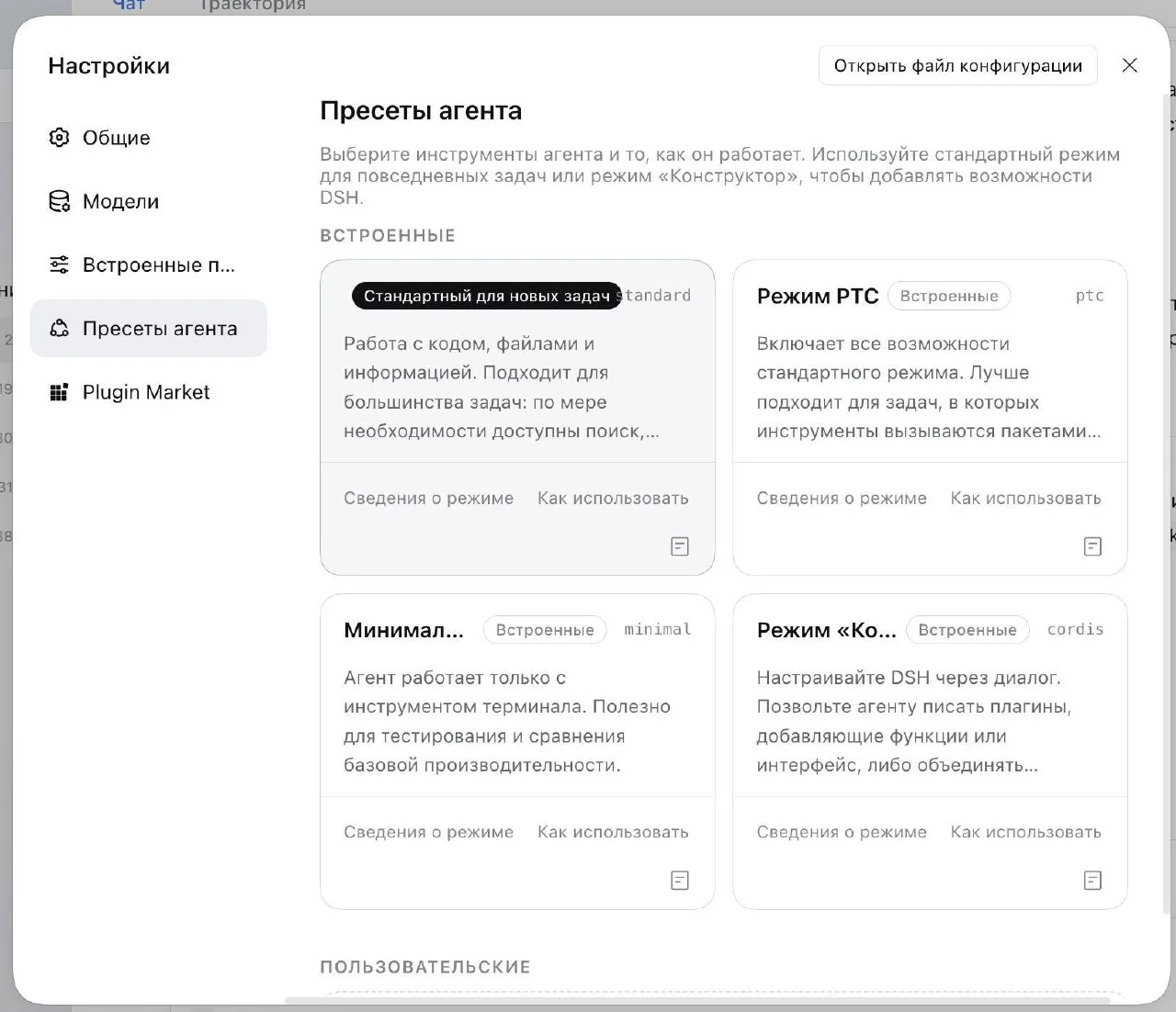The height and width of the screenshot is (1012, 1176).
Task: Click the database icon next to Модели
Action: click(x=59, y=201)
